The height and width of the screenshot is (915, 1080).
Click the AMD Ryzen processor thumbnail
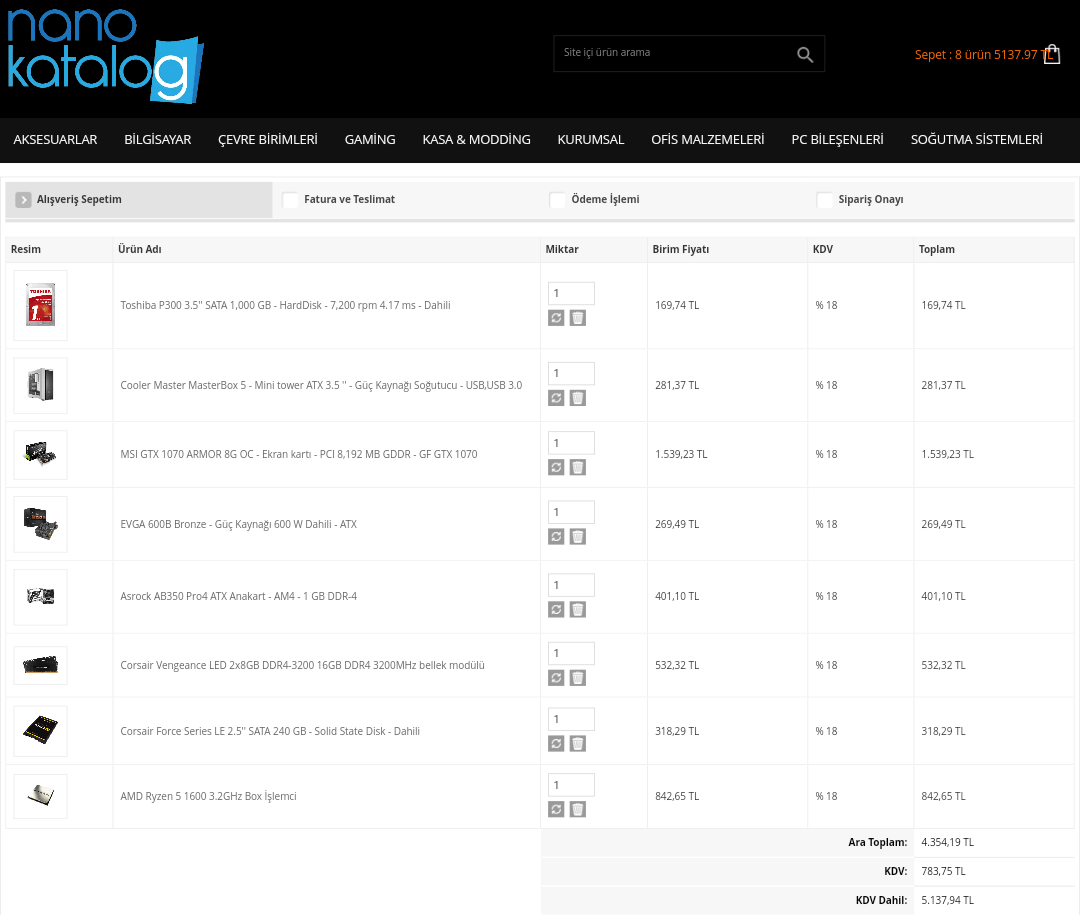(x=41, y=796)
